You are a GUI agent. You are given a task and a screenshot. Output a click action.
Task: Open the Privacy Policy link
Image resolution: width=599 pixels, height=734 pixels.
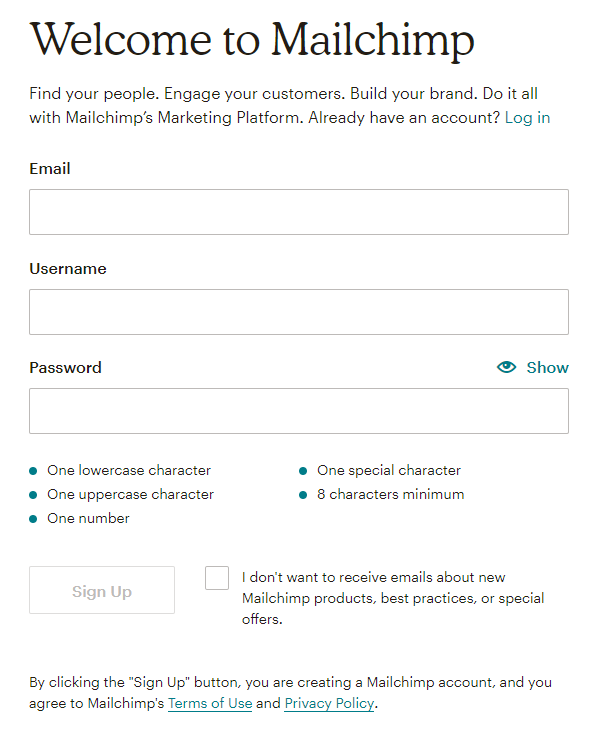click(x=329, y=704)
